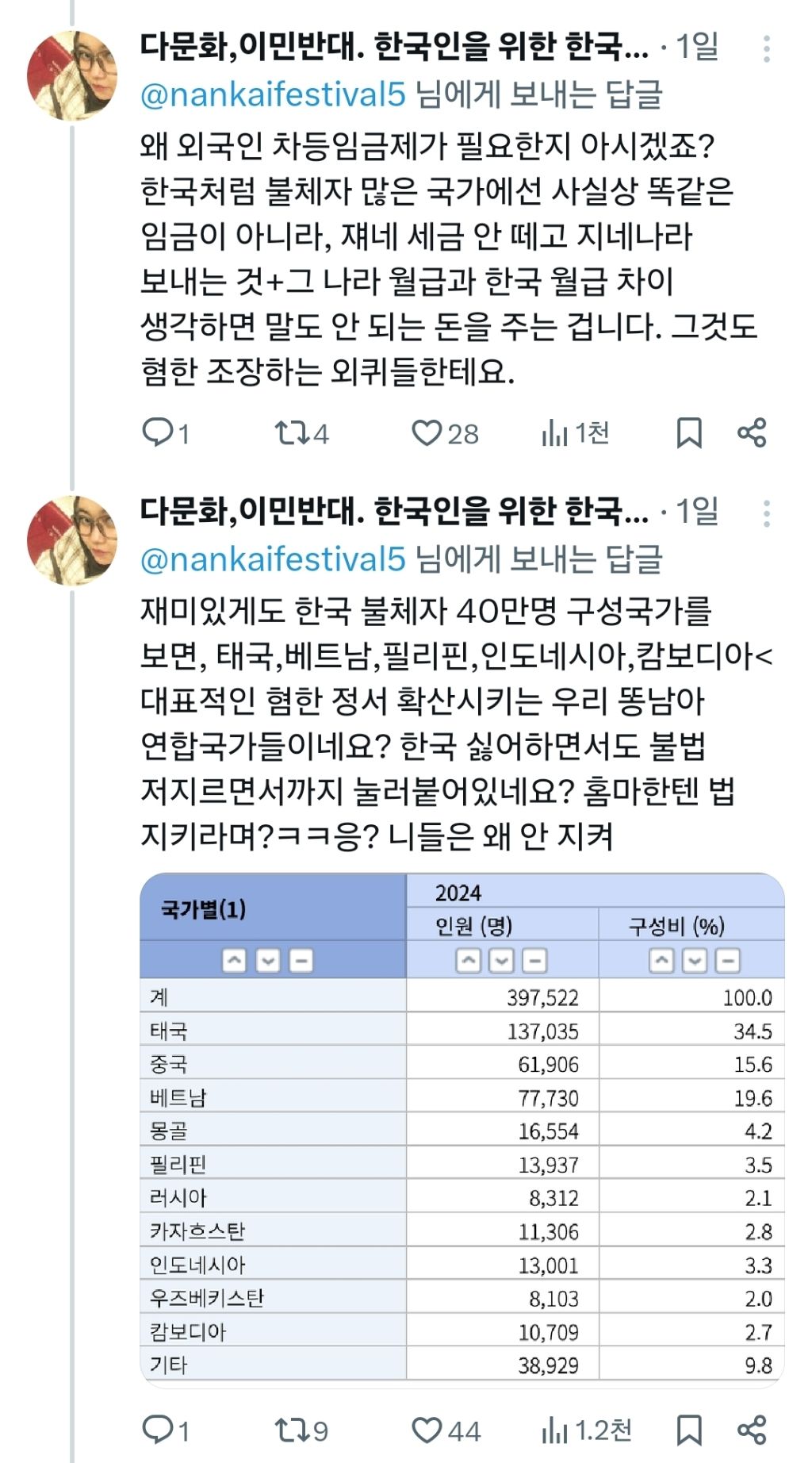
Task: Sort 국가별 column ascending arrow in table
Action: pyautogui.click(x=234, y=961)
